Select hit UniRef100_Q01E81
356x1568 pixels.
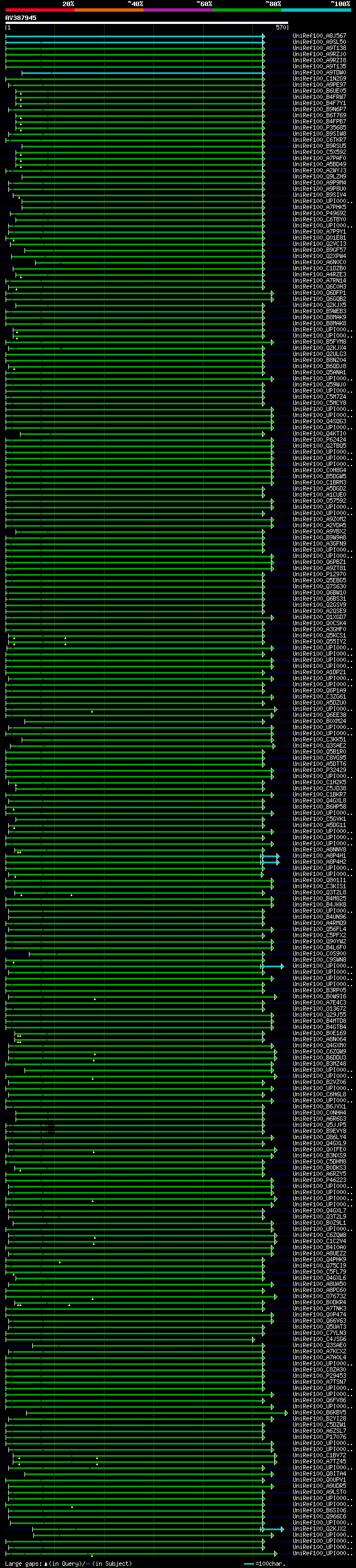pos(319,238)
